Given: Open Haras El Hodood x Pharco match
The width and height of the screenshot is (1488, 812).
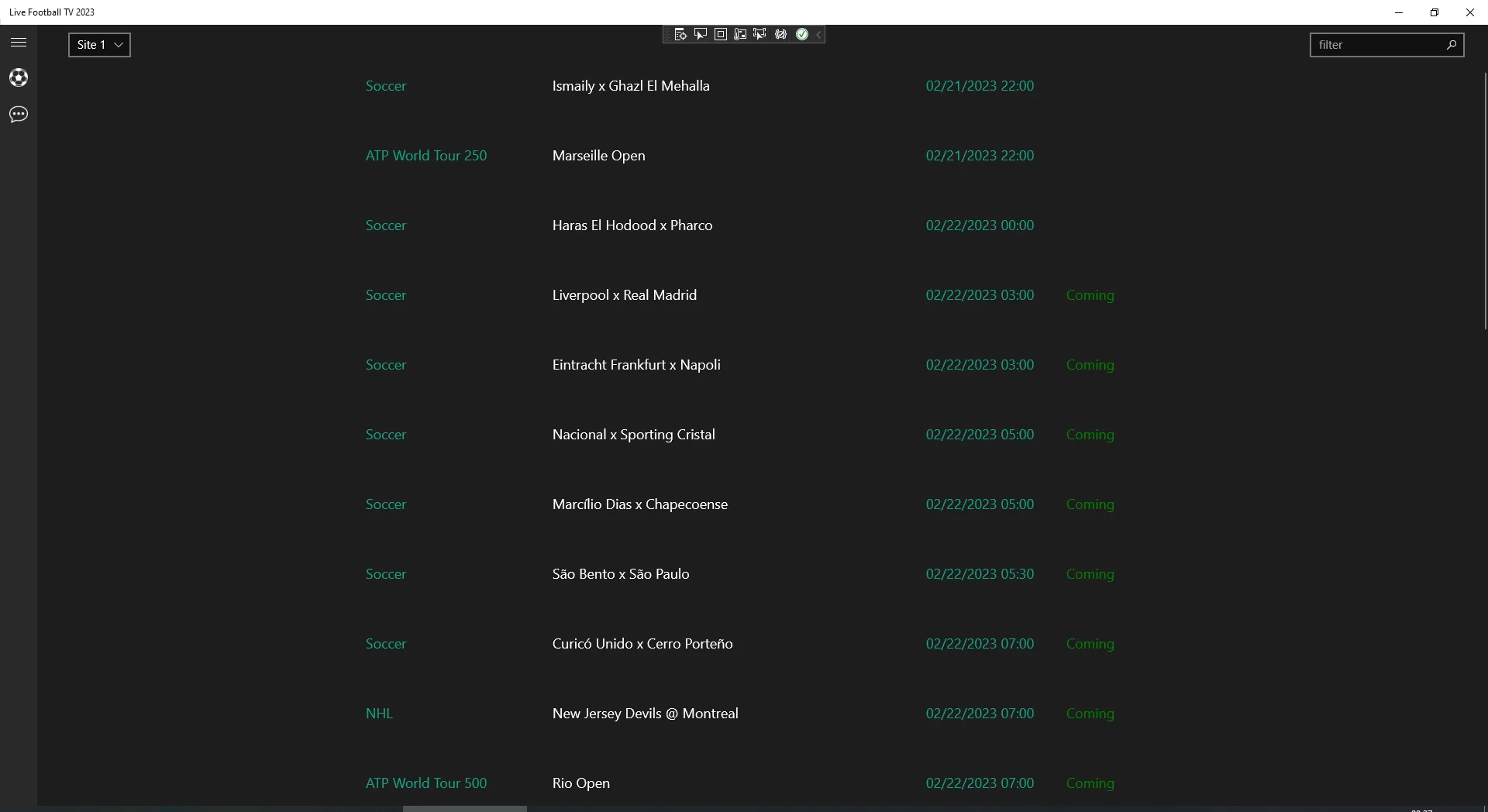Looking at the screenshot, I should point(632,225).
